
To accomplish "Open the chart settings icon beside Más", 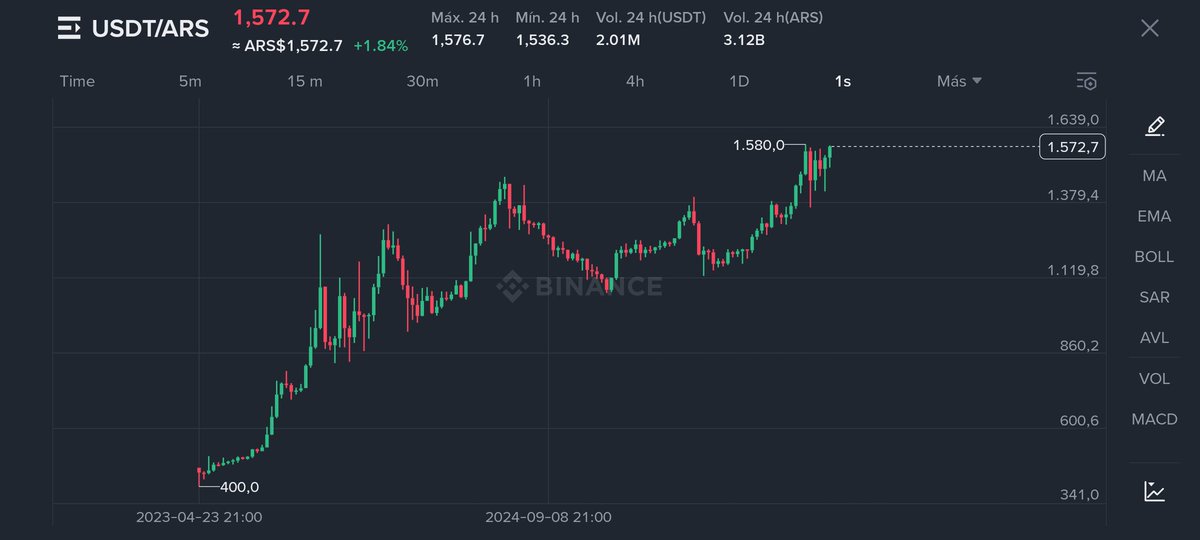I will coord(1087,81).
